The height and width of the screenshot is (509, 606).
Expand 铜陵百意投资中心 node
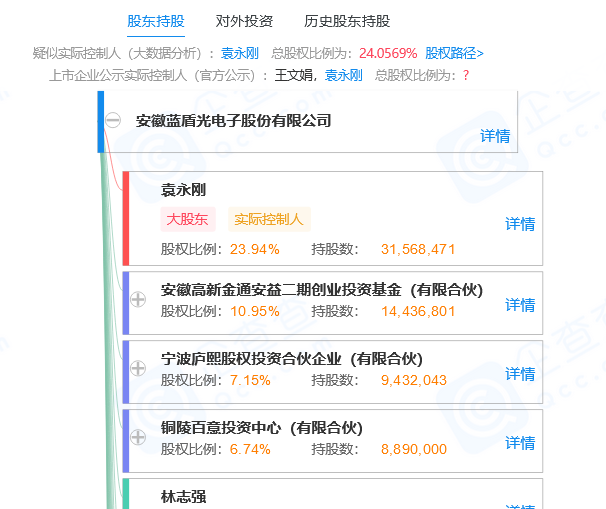pyautogui.click(x=138, y=437)
